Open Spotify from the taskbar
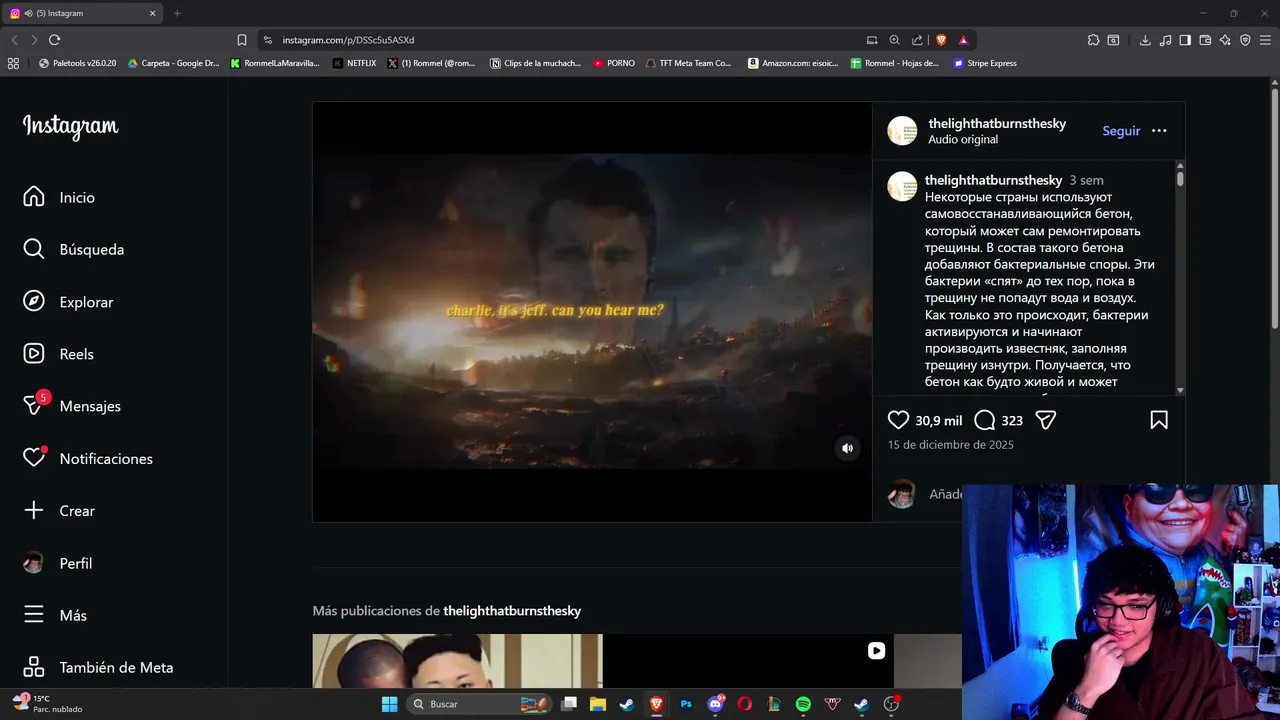Viewport: 1280px width, 720px height. pyautogui.click(x=803, y=704)
